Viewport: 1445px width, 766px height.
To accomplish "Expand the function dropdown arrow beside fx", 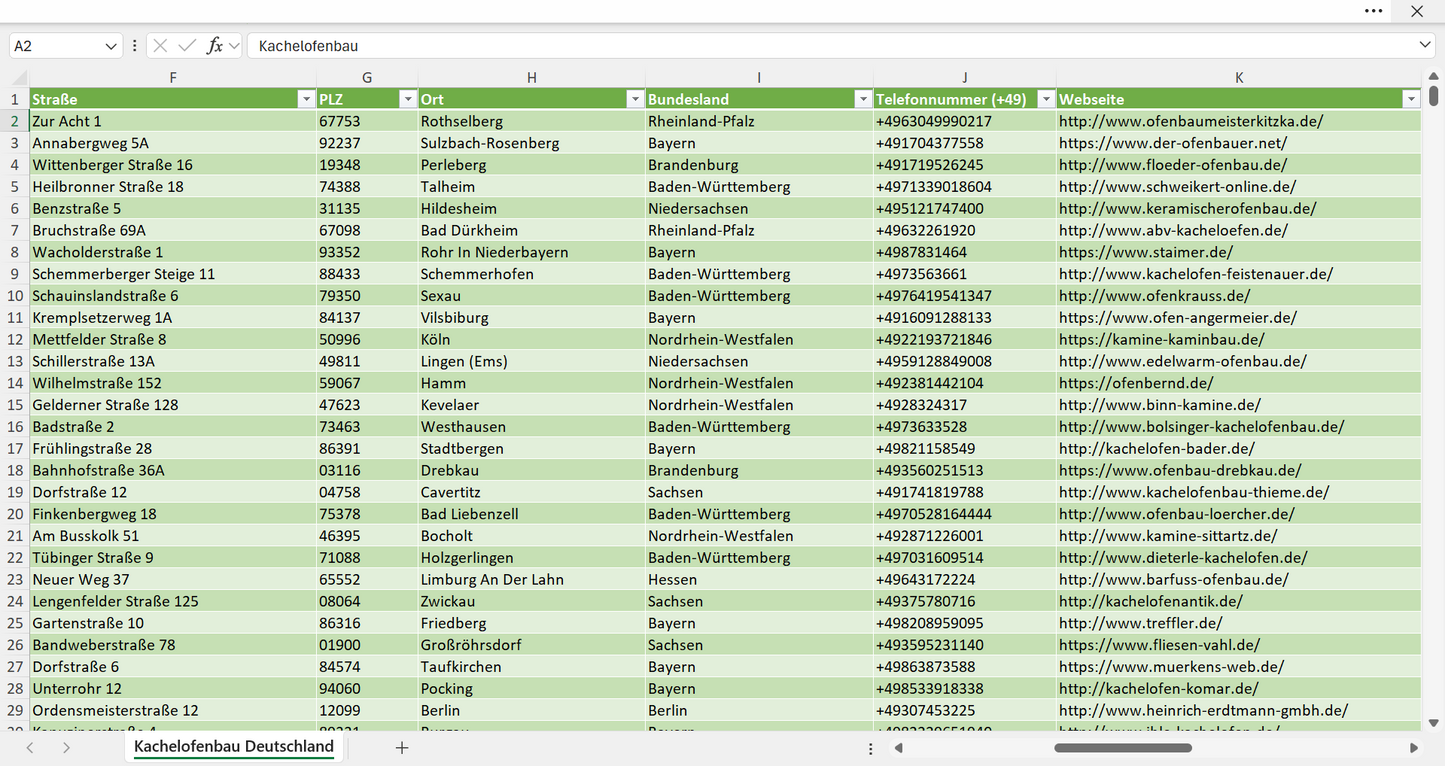I will (234, 46).
